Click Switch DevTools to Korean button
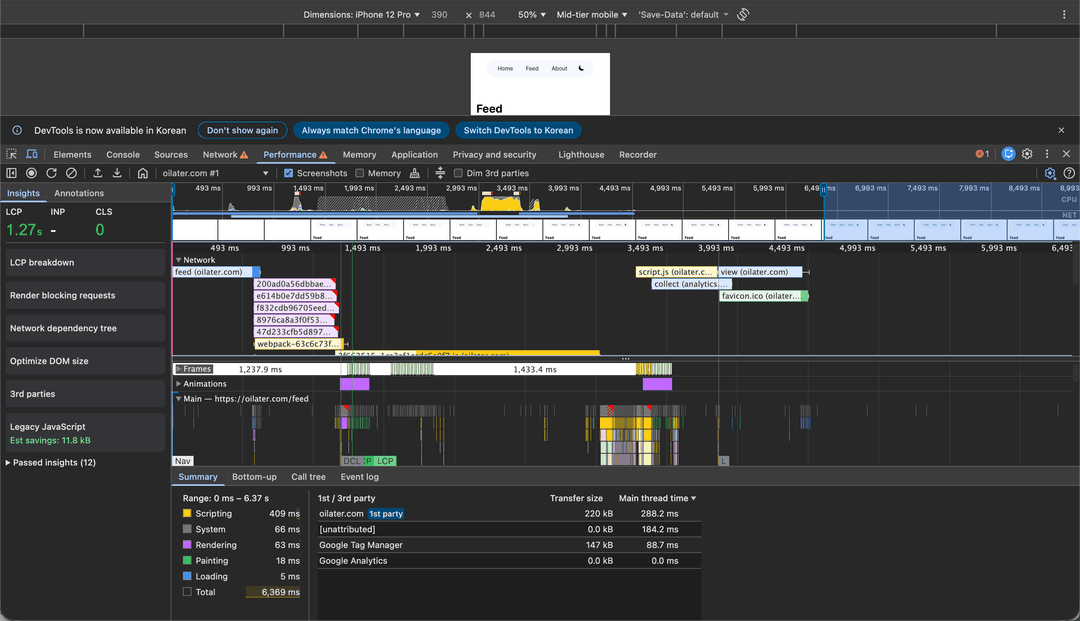 [518, 130]
